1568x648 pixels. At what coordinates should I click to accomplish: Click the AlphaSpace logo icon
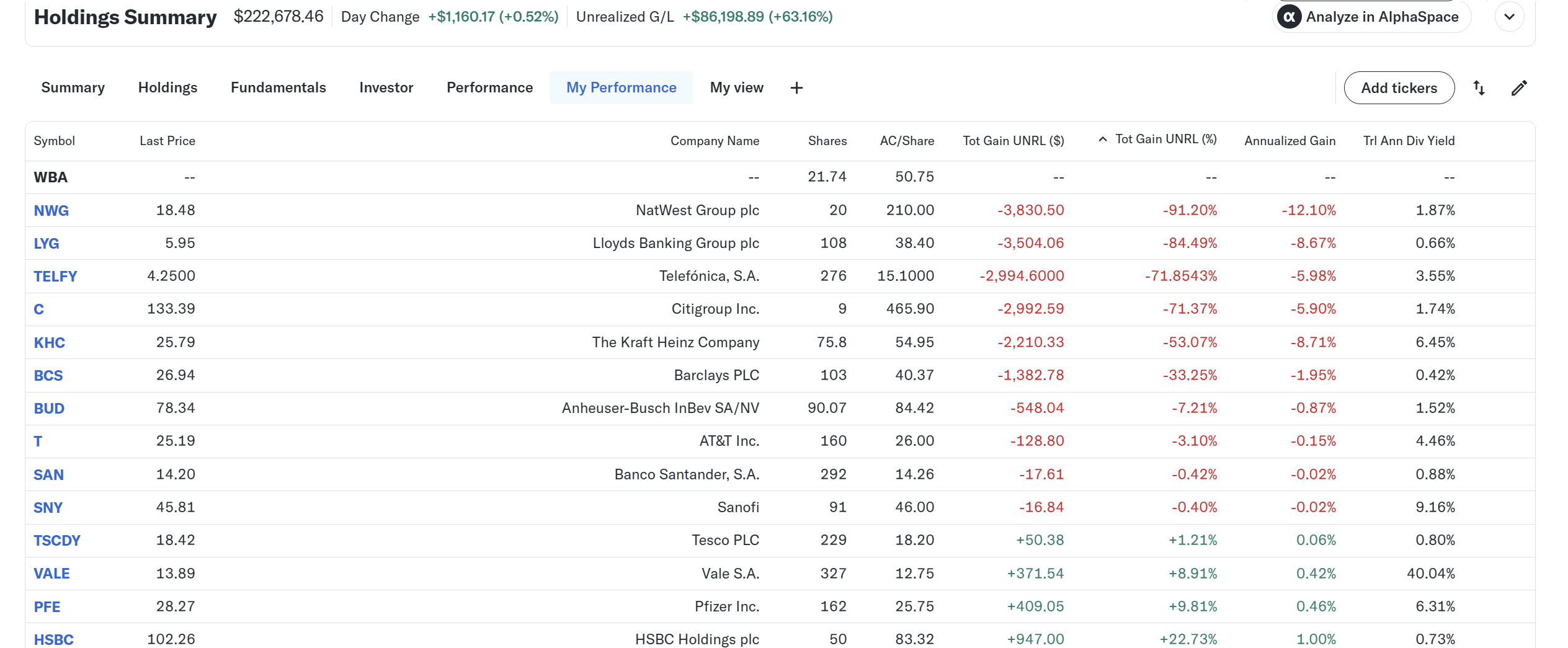[1289, 17]
